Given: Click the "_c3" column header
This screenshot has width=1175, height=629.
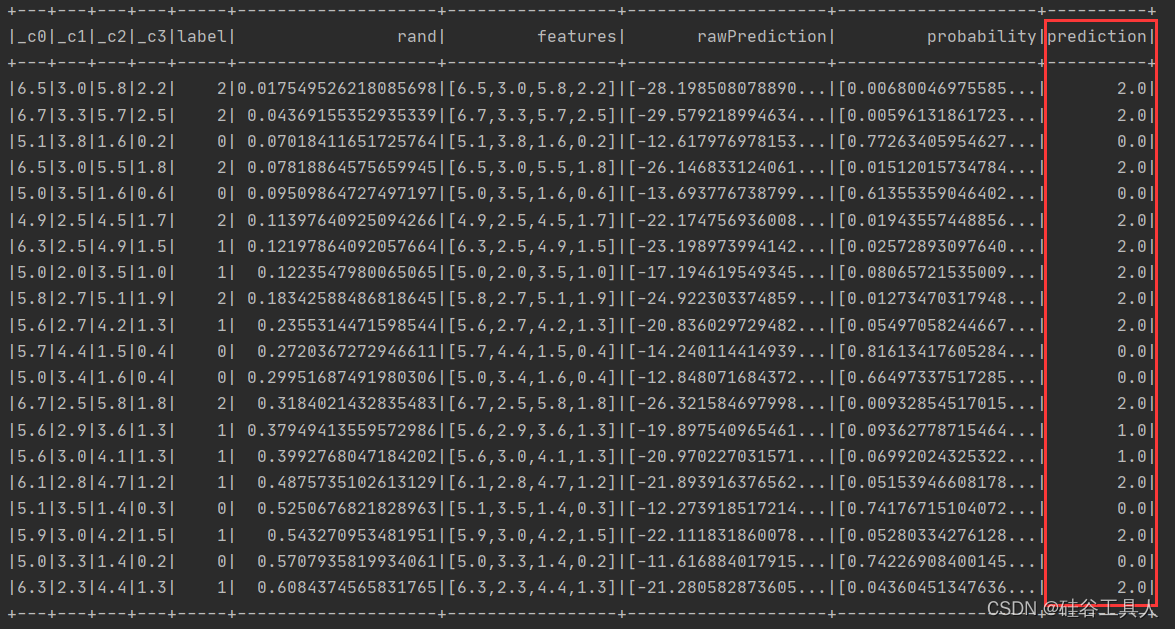Looking at the screenshot, I should point(151,37).
